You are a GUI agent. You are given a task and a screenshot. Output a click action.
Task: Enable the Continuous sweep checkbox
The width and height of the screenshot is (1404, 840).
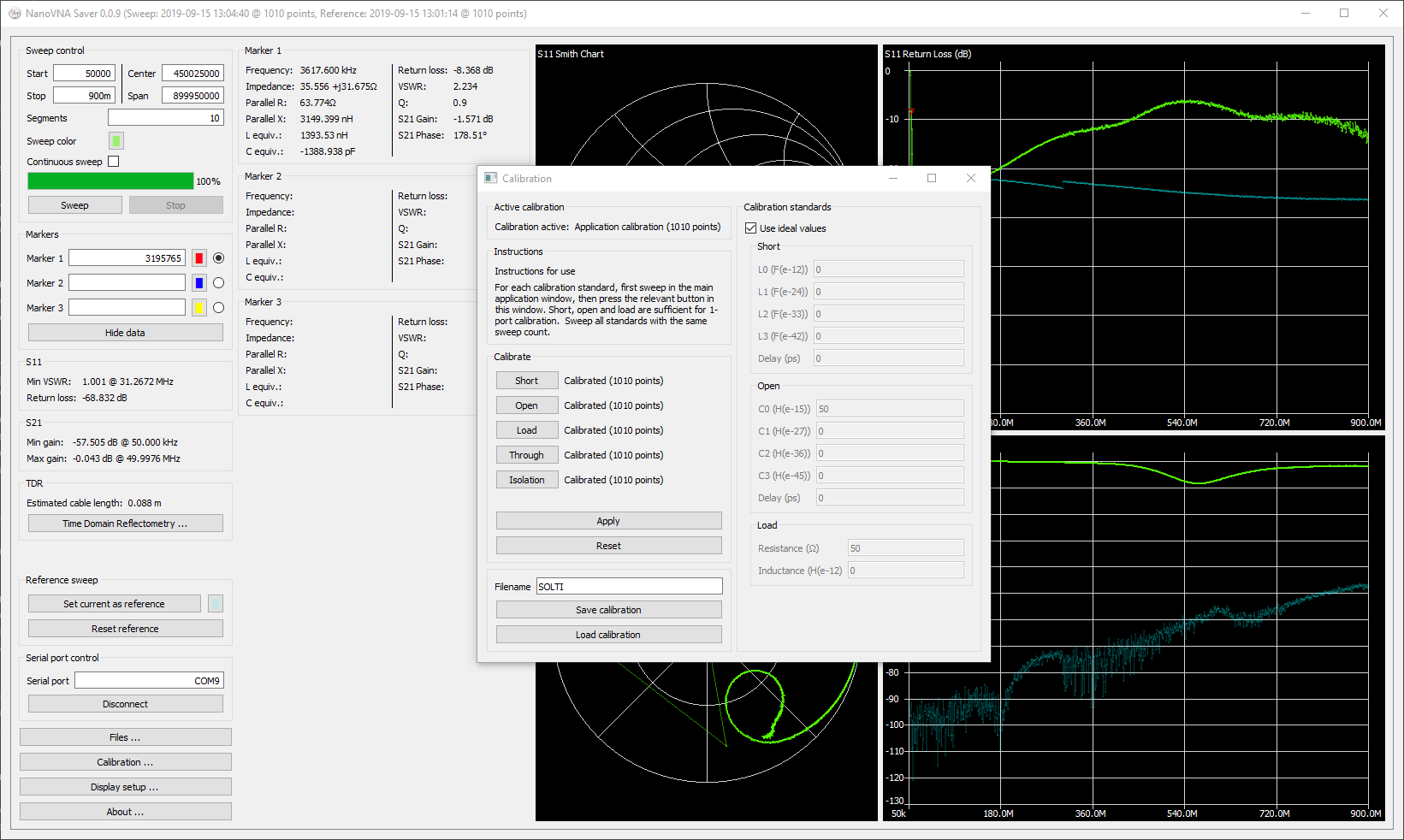tap(114, 162)
